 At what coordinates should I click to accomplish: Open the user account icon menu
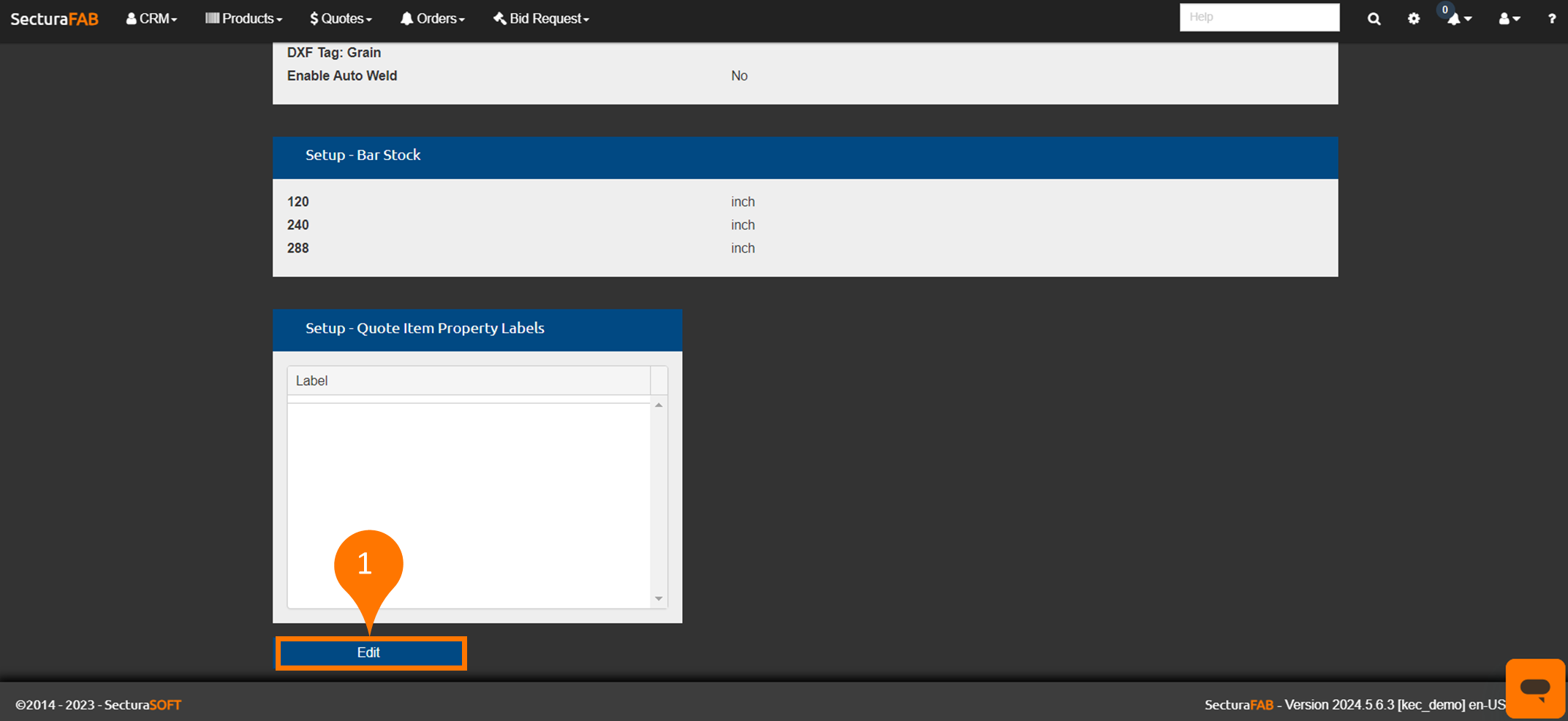click(1509, 19)
